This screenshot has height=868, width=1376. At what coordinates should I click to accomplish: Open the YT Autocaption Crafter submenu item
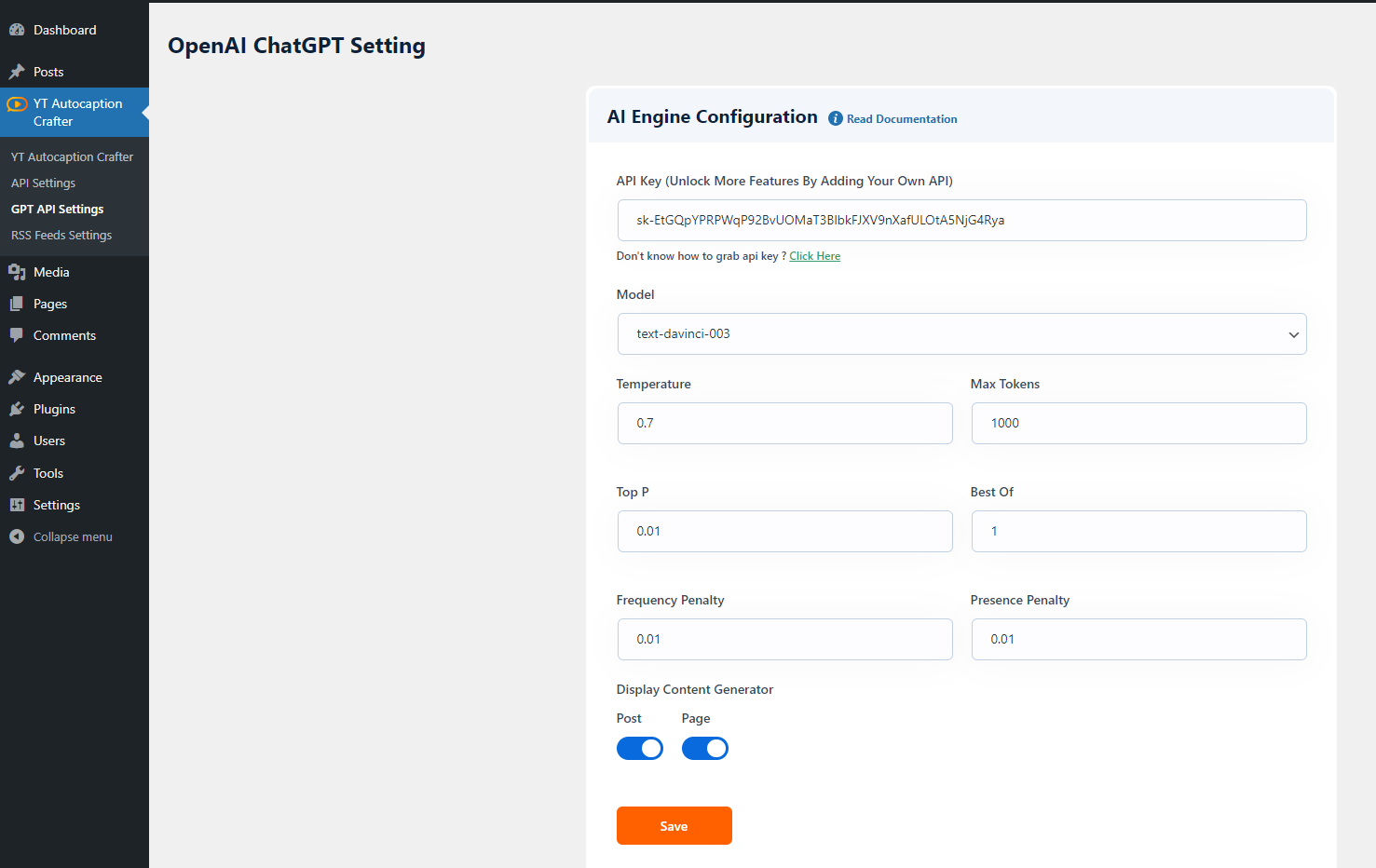click(72, 157)
